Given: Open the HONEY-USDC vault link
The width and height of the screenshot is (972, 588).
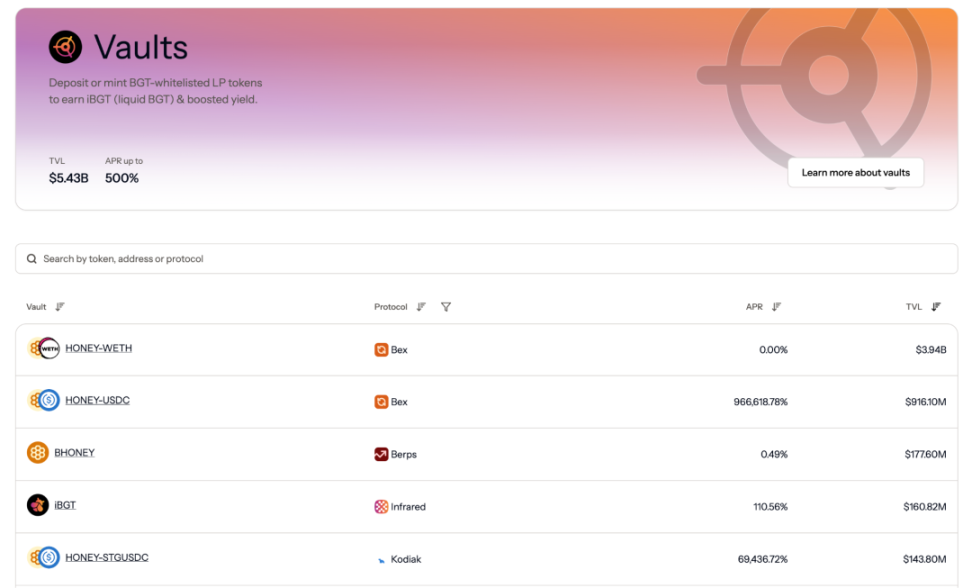Looking at the screenshot, I should 97,400.
